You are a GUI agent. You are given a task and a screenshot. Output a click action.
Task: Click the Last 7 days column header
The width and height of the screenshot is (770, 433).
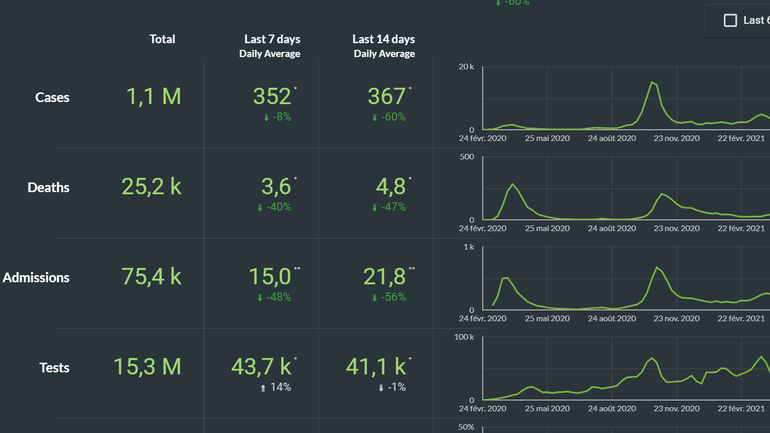tap(270, 40)
